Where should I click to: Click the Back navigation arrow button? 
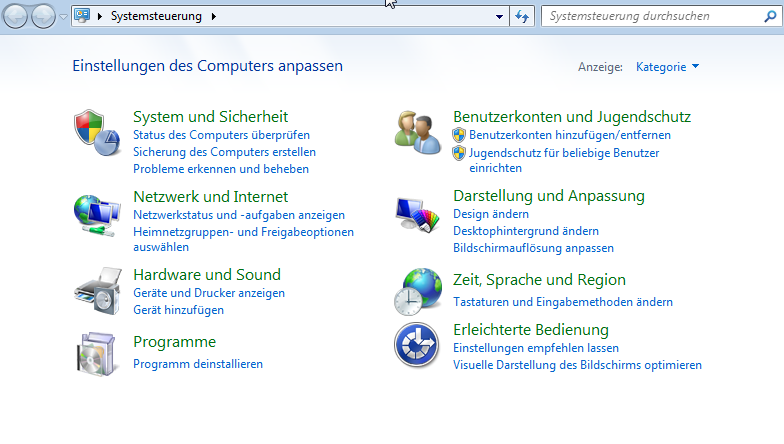15,16
